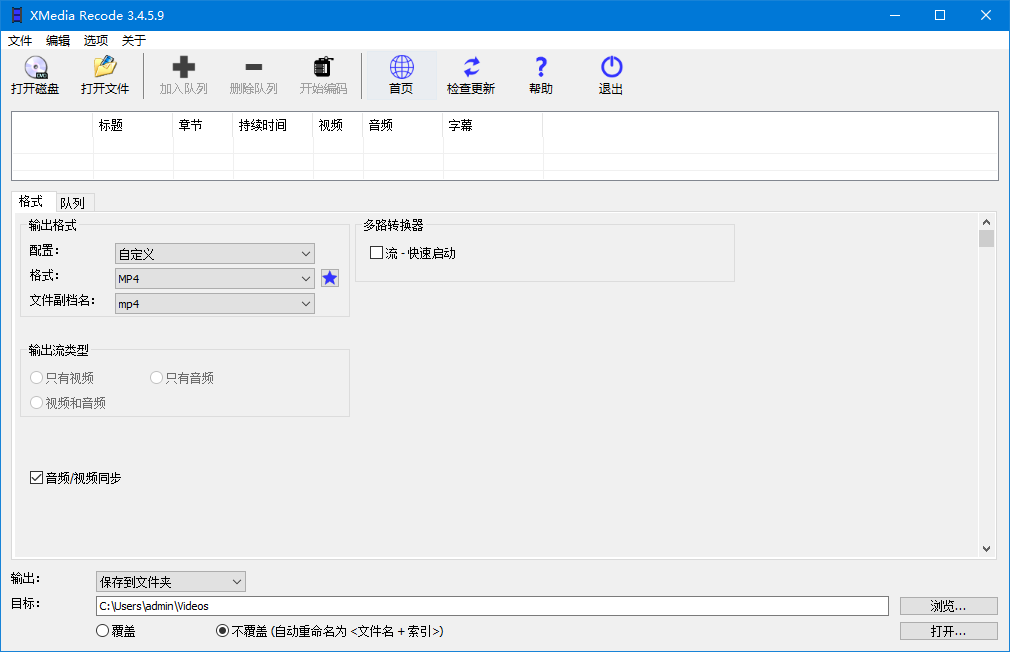Click the 检查更新 refresh icon
The height and width of the screenshot is (652, 1010).
tap(471, 75)
